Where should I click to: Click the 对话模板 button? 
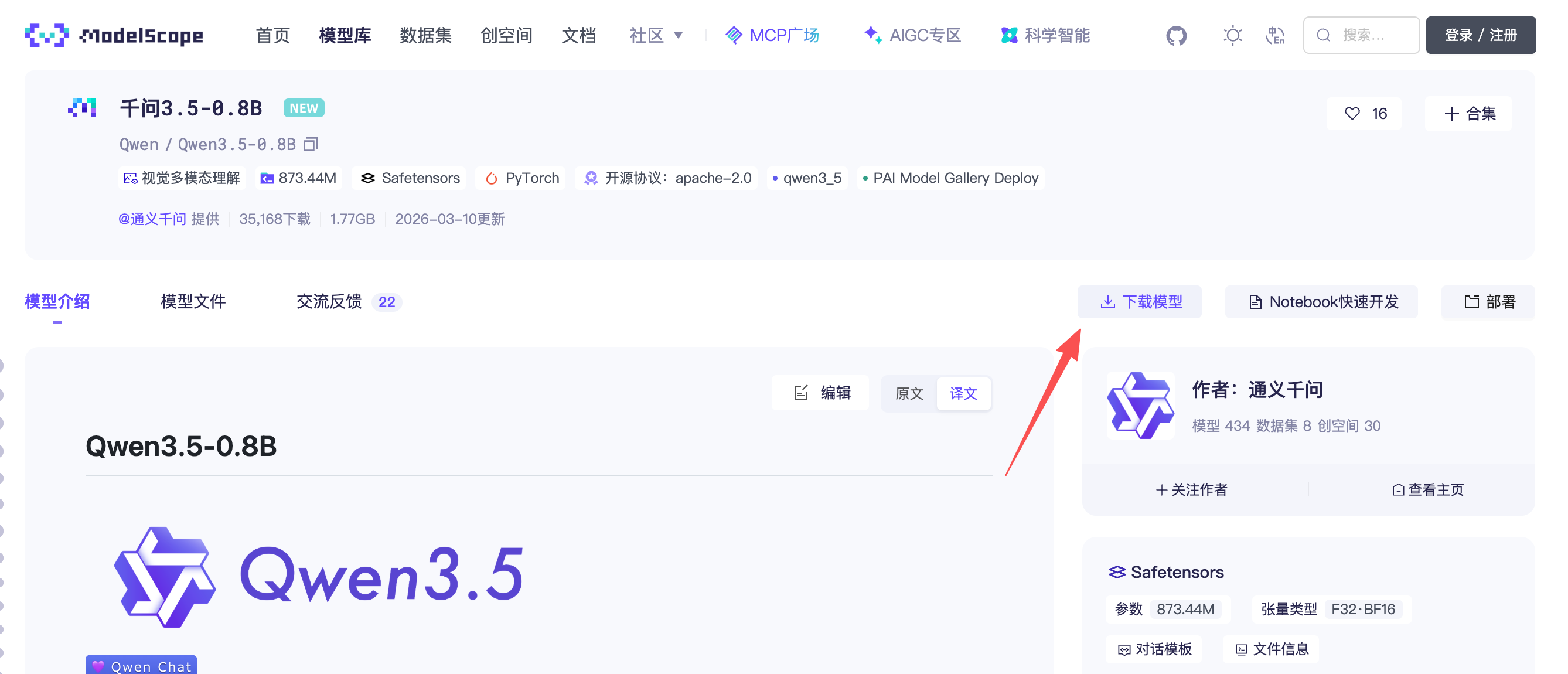coord(1155,649)
